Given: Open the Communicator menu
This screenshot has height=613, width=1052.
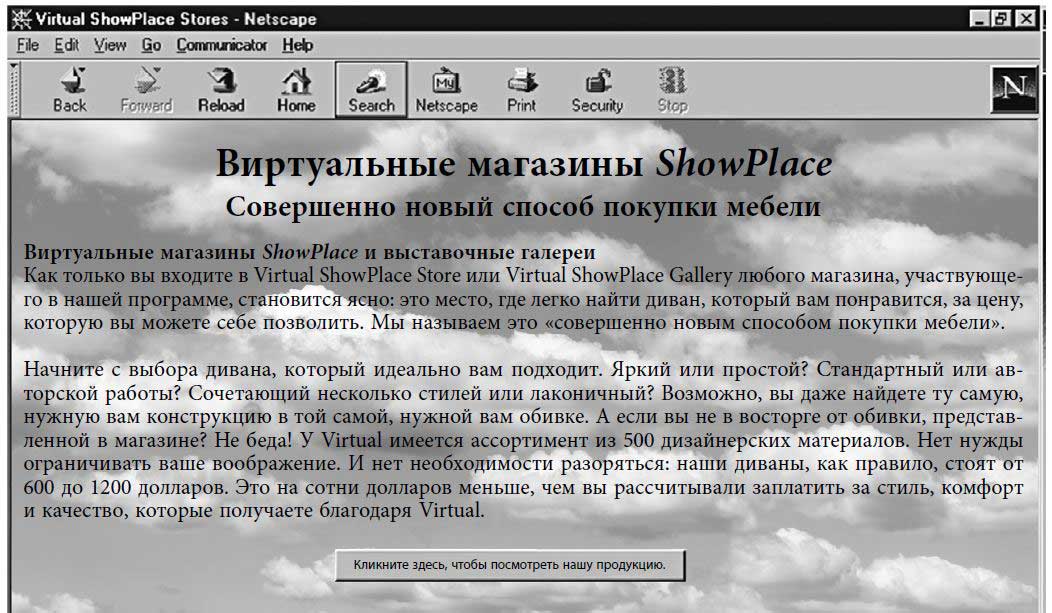Looking at the screenshot, I should point(222,45).
